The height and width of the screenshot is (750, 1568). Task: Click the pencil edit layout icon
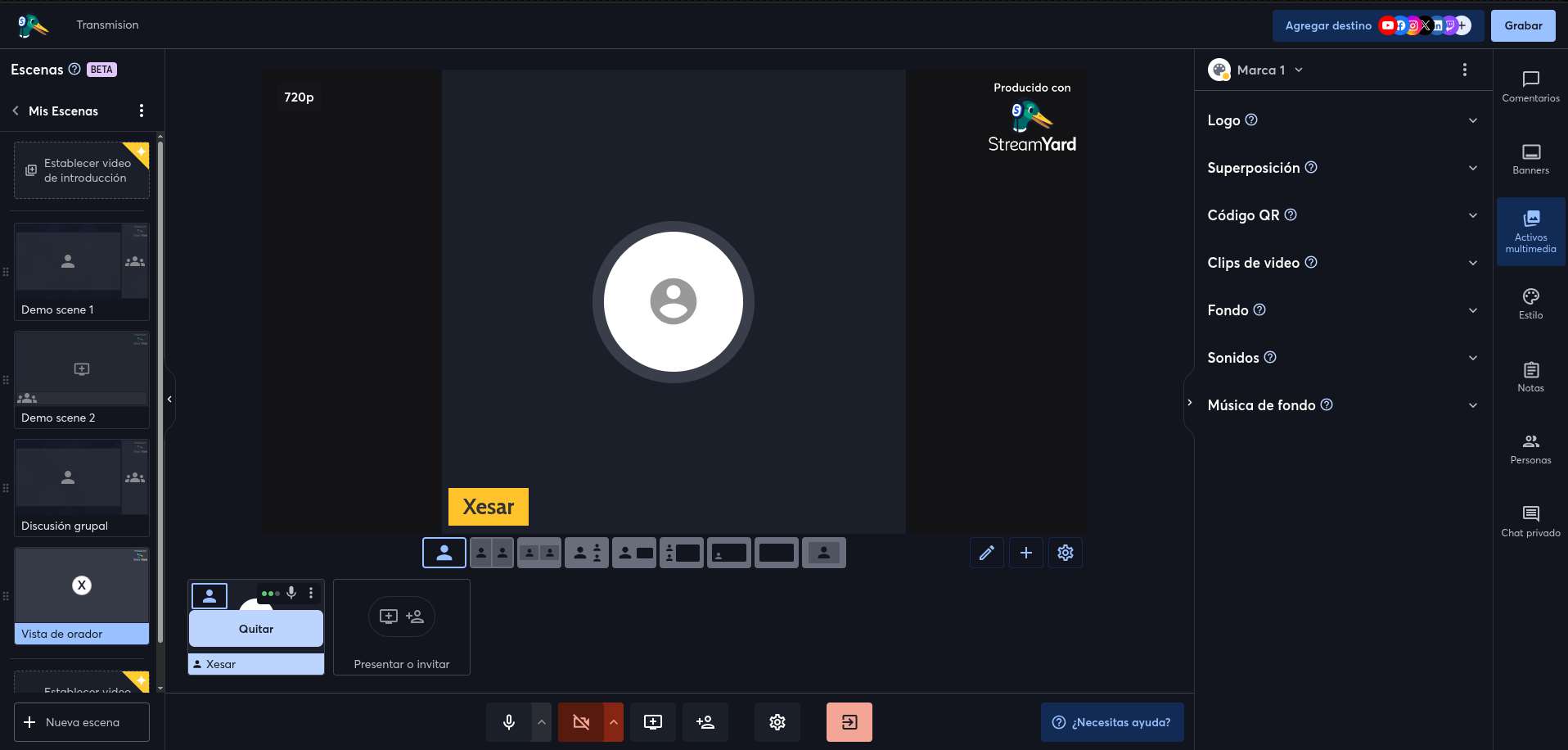pyautogui.click(x=987, y=553)
